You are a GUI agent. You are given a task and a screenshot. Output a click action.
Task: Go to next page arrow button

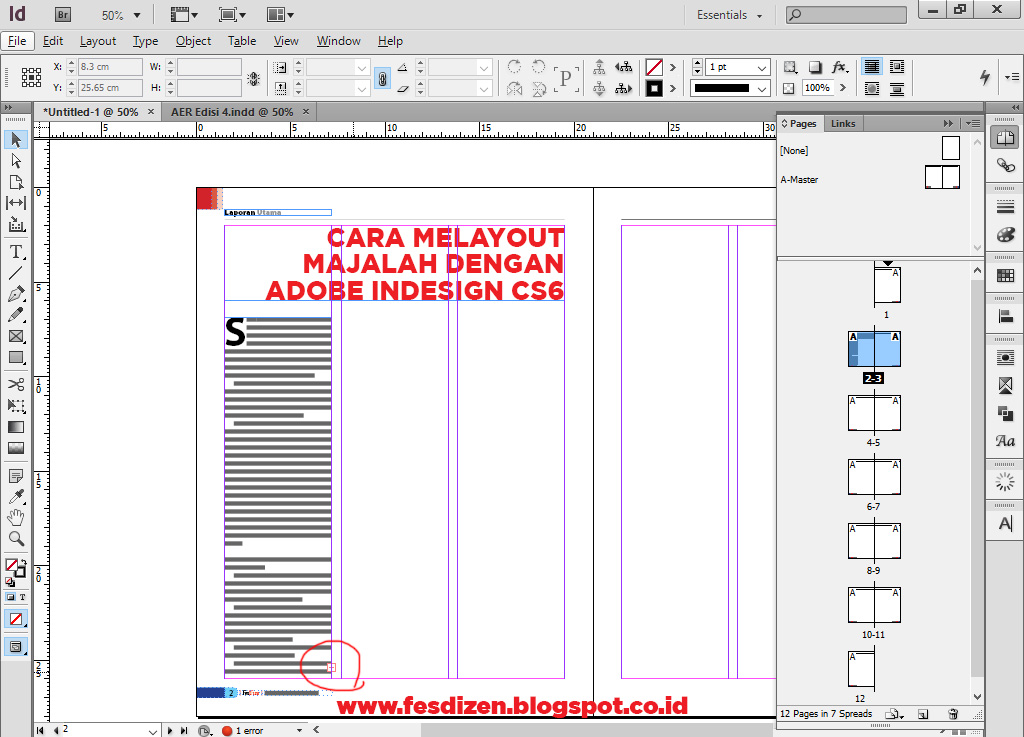(170, 730)
